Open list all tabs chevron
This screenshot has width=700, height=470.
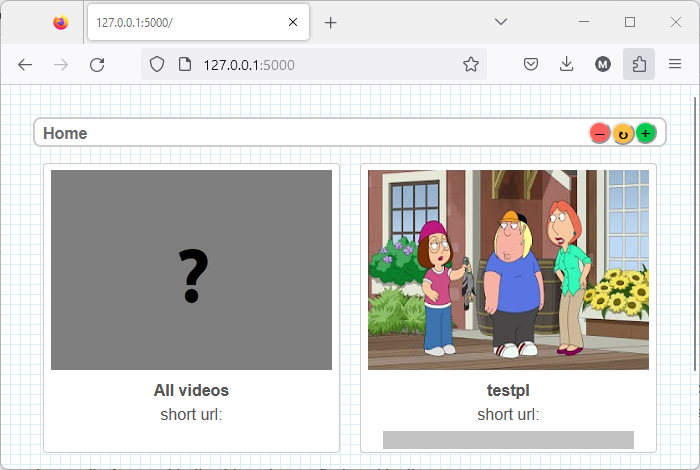[501, 21]
